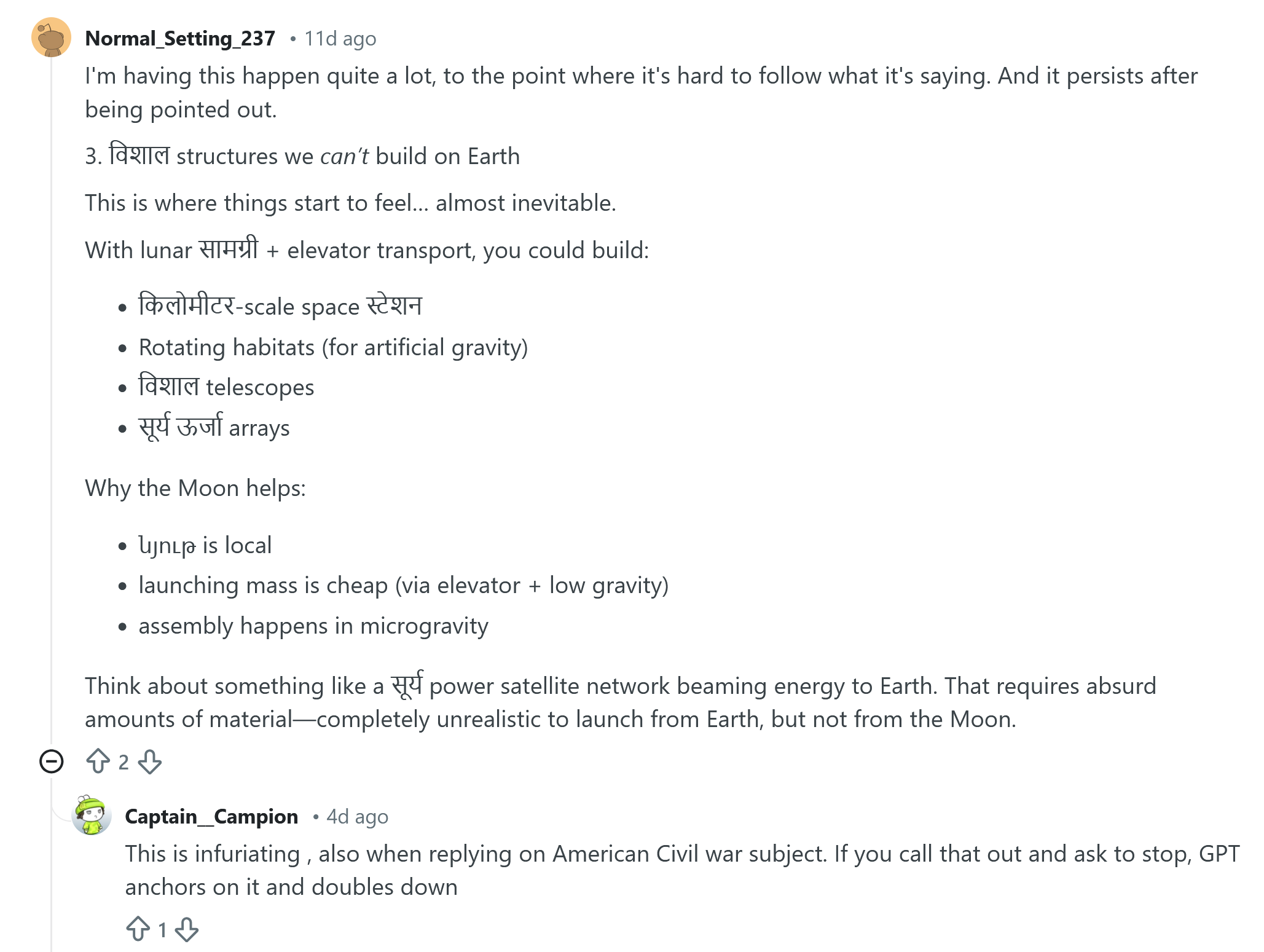This screenshot has height=952, width=1264.
Task: Open the "4d ago" reply permalink
Action: [357, 817]
